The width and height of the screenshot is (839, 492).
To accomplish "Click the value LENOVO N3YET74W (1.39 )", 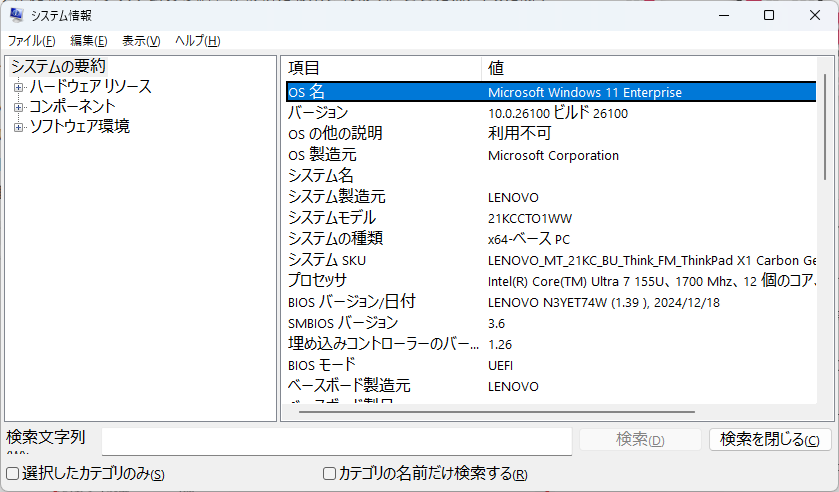I will tap(604, 302).
